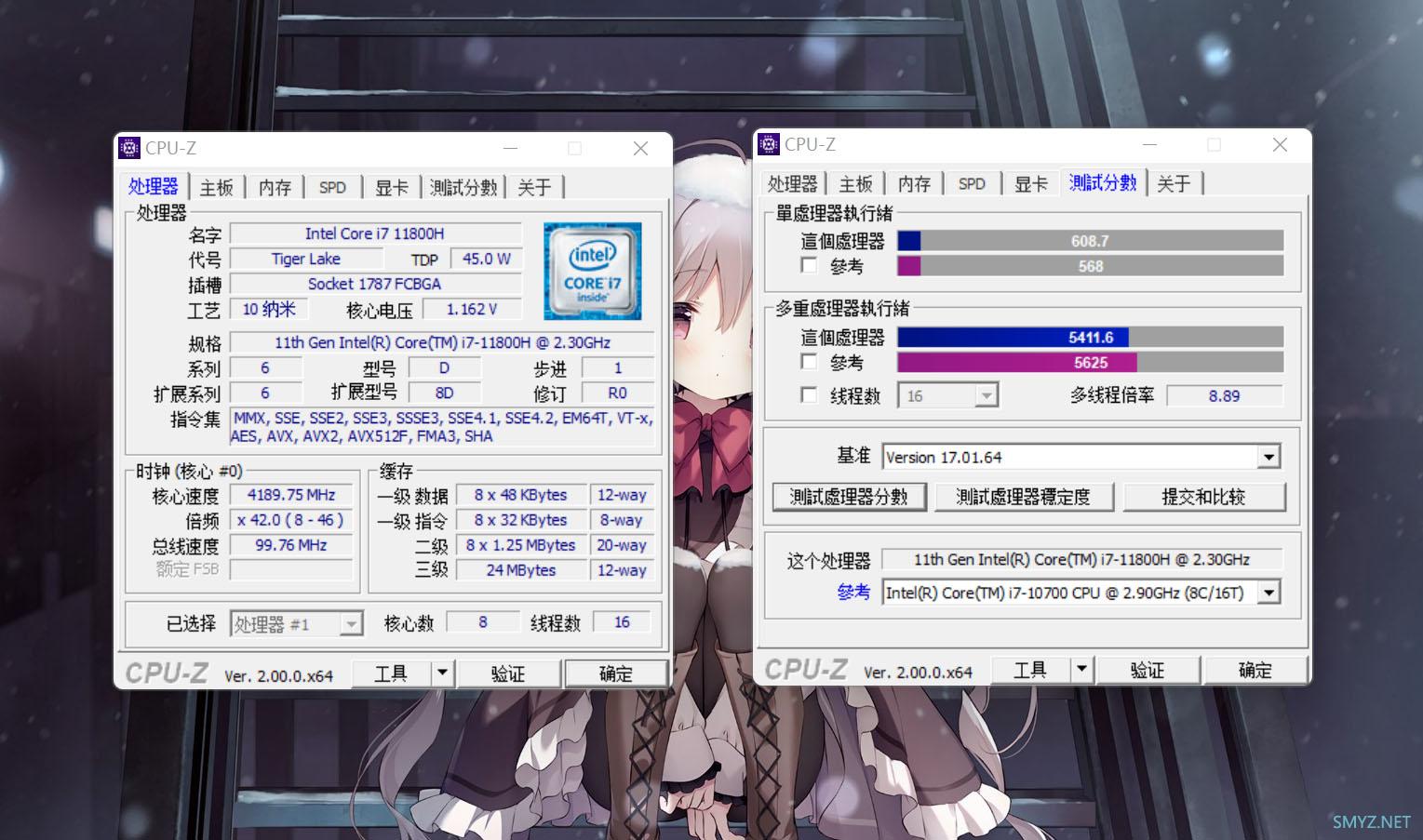Switch to 显卡 tab in right window
Image resolution: width=1423 pixels, height=840 pixels.
[x=1030, y=184]
